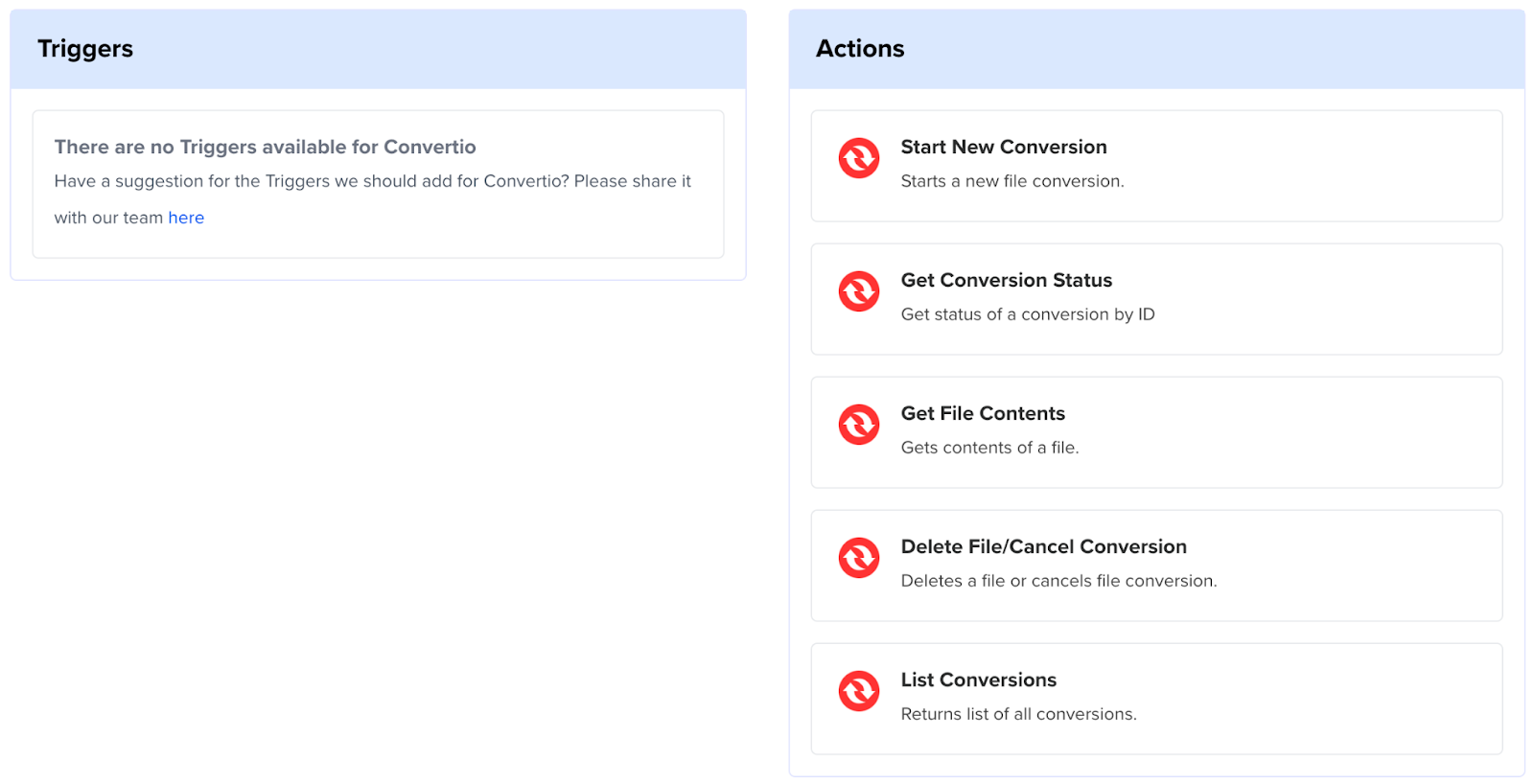Click Convertio icon beside Get File Contents
Screen dimensions: 1534x784
pyautogui.click(x=859, y=425)
